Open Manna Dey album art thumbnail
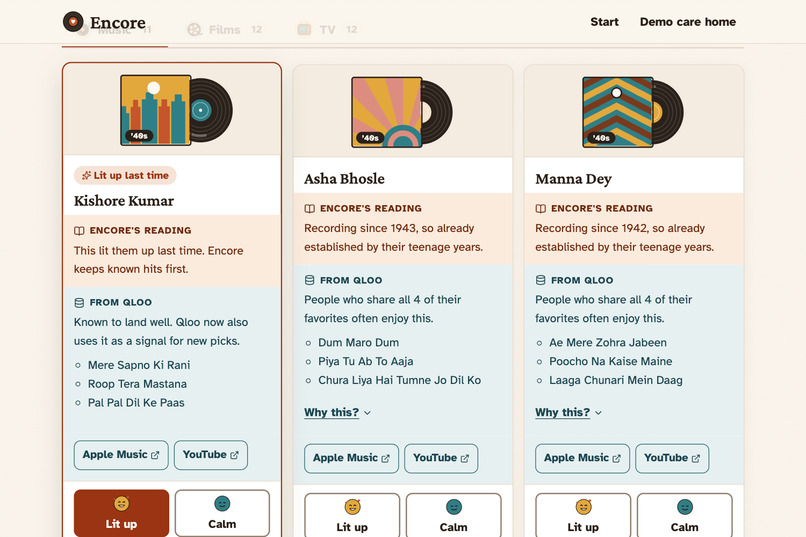 pyautogui.click(x=632, y=112)
